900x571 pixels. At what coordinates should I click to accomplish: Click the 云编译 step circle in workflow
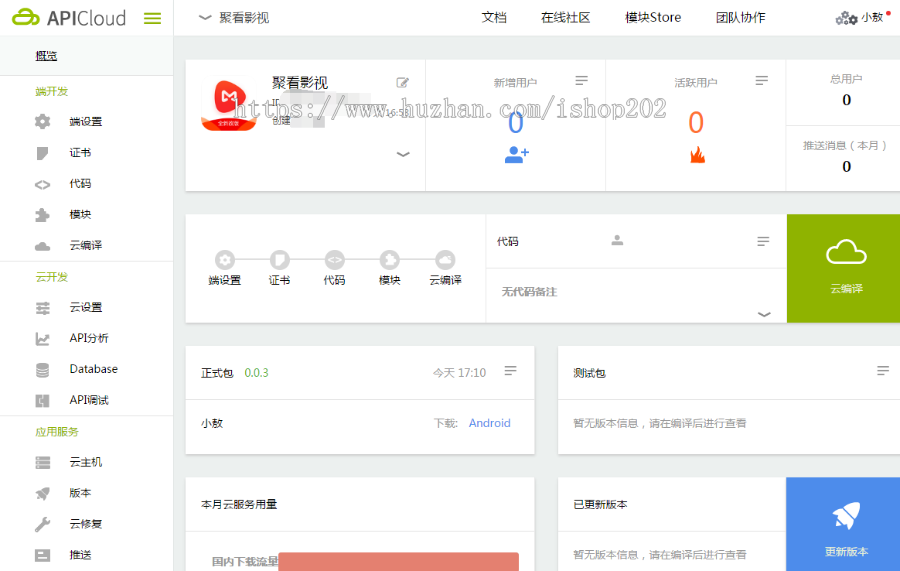445,260
